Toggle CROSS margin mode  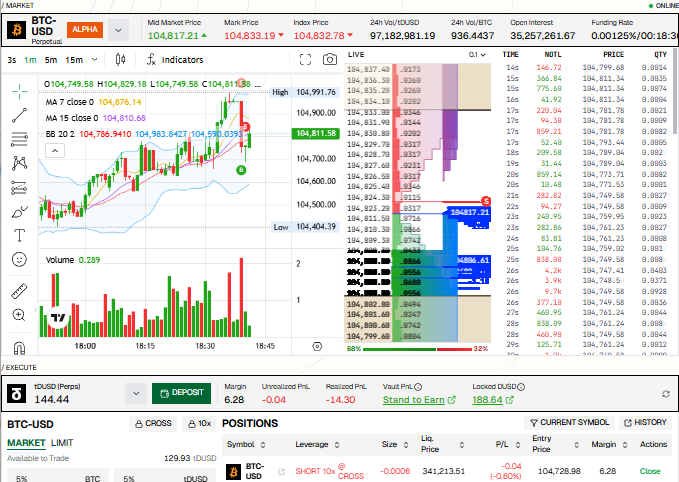click(153, 423)
